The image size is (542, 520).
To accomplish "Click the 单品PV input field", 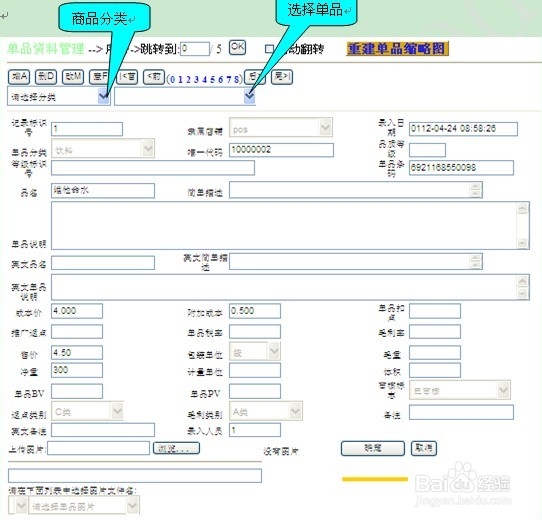I will coord(255,391).
